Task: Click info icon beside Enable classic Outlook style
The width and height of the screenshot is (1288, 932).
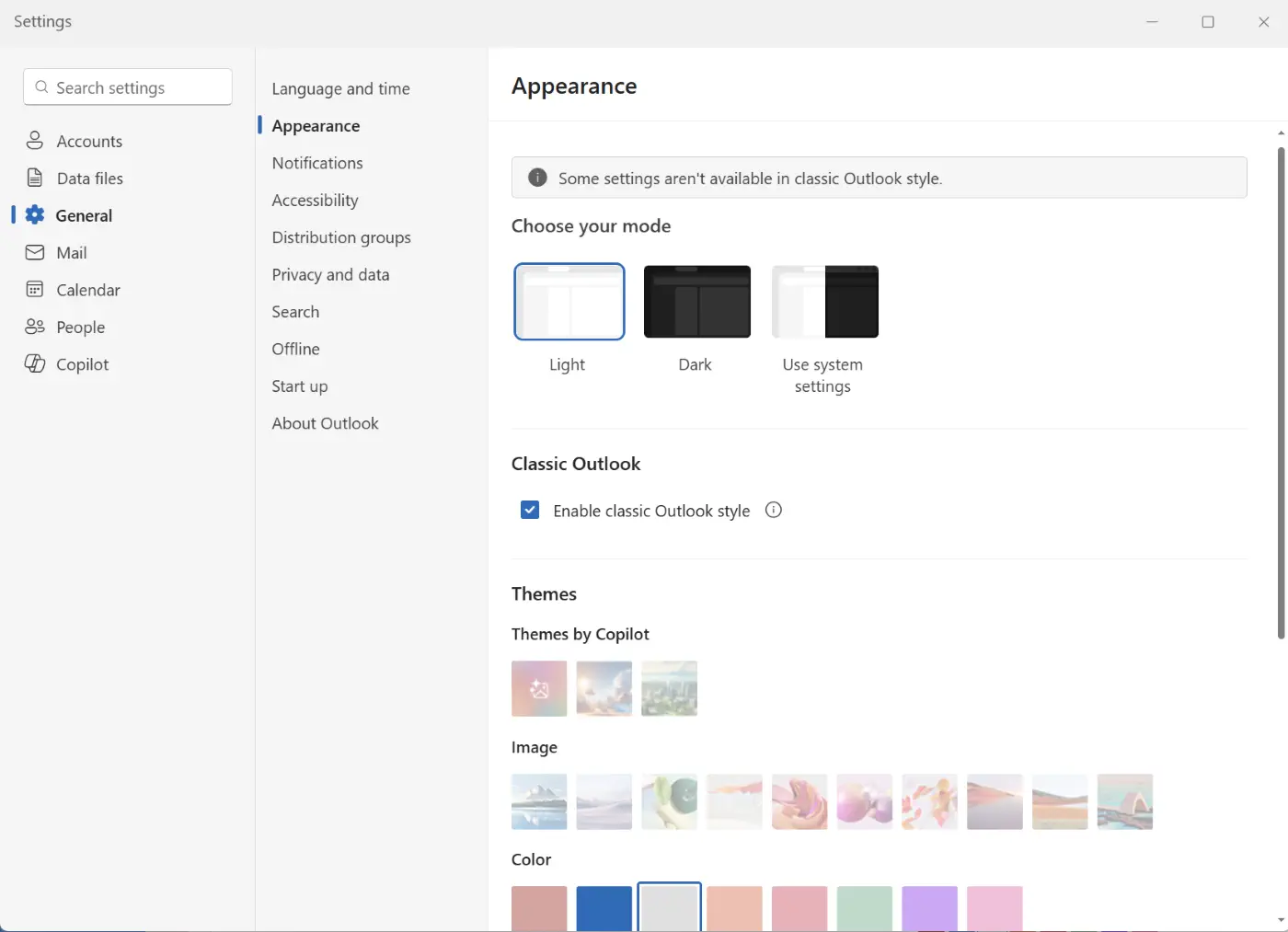Action: pos(774,510)
